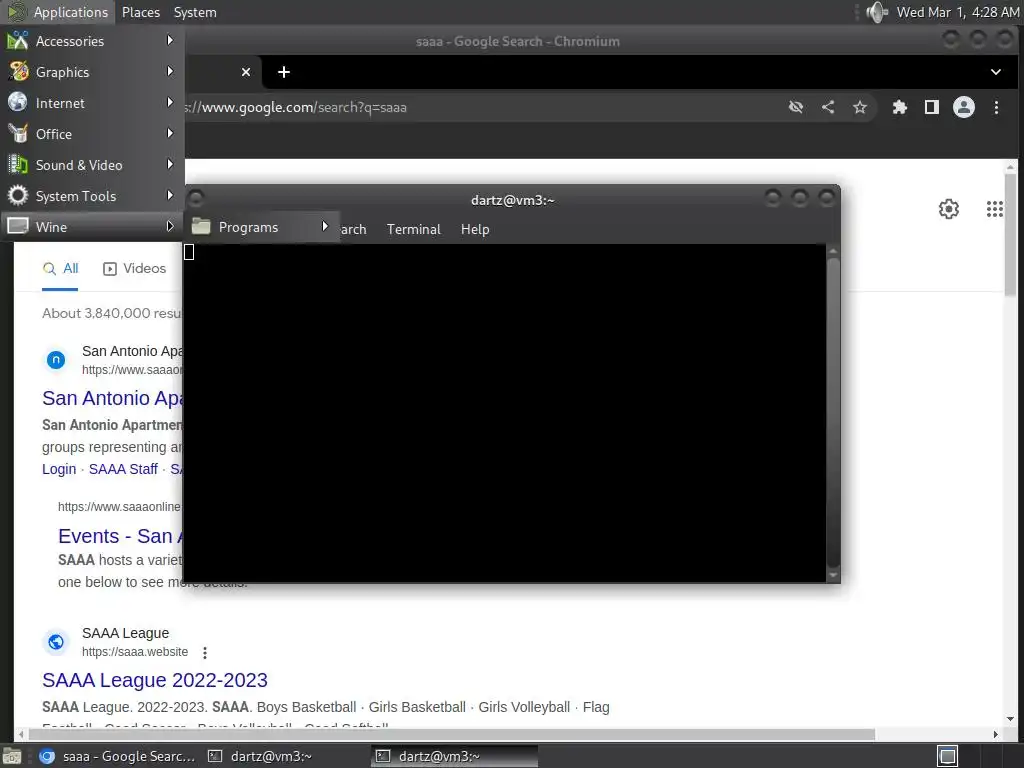Open the Places menu
Image resolution: width=1024 pixels, height=768 pixels.
pos(140,12)
